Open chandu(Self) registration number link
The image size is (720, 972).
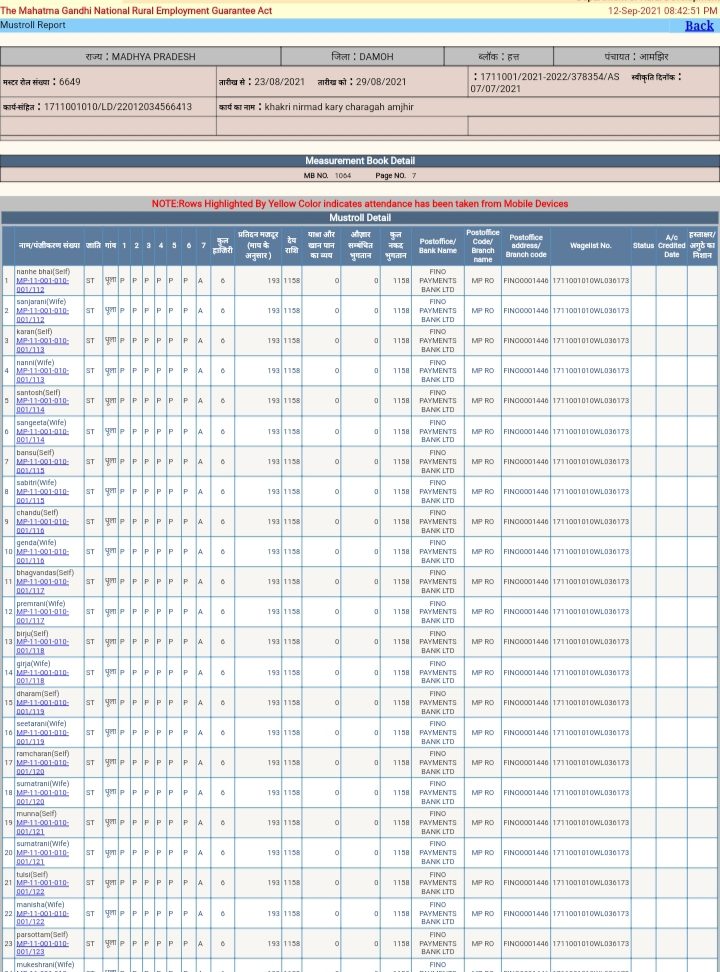coord(42,526)
